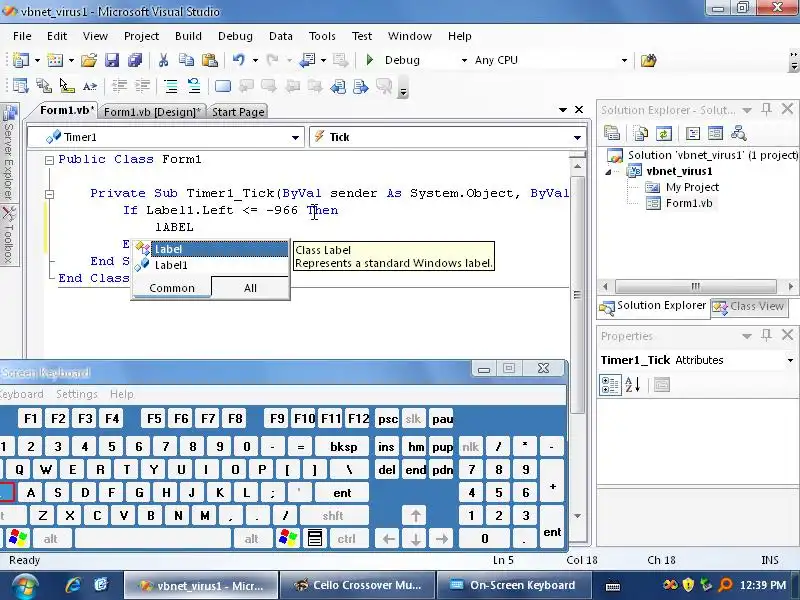The width and height of the screenshot is (800, 600).
Task: Open the Properties object selector dropdown
Action: click(790, 360)
